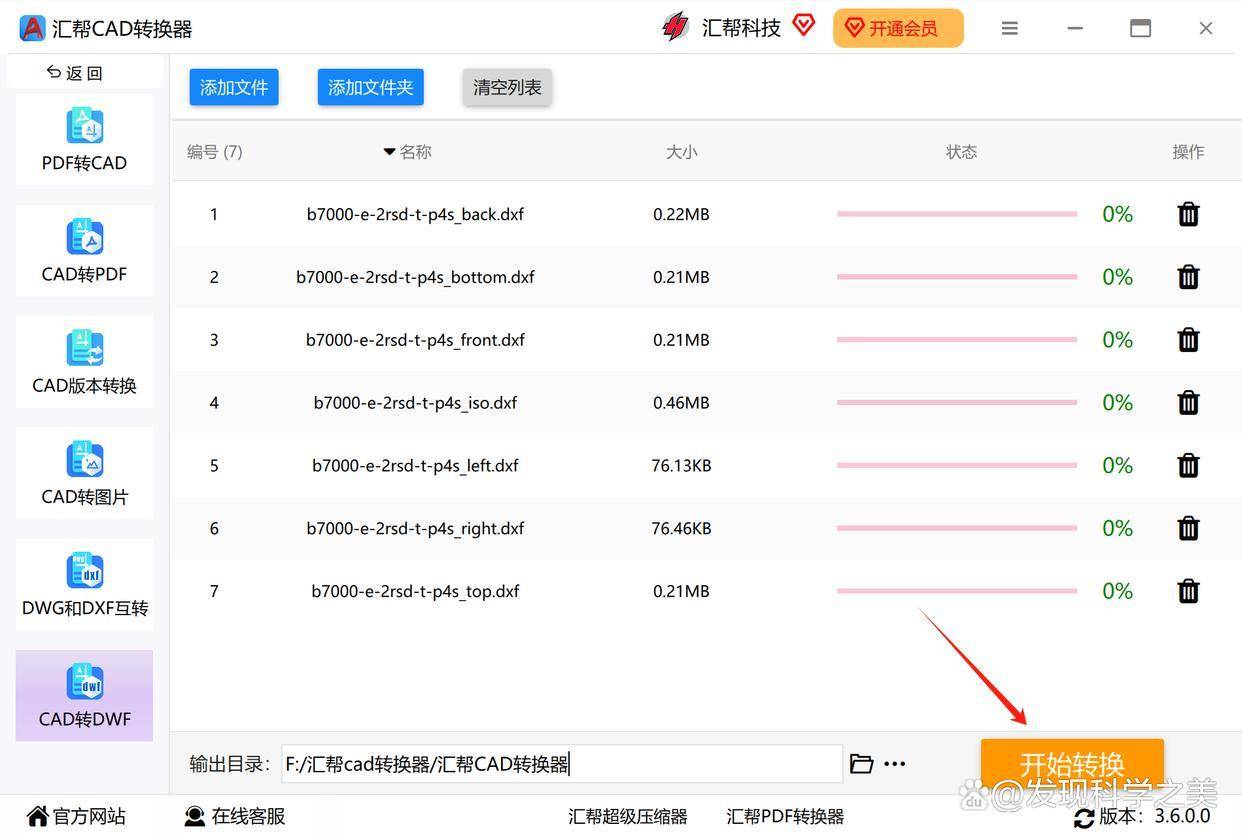1242x837 pixels.
Task: Open the PDF转CAD conversion mode
Action: (x=84, y=140)
